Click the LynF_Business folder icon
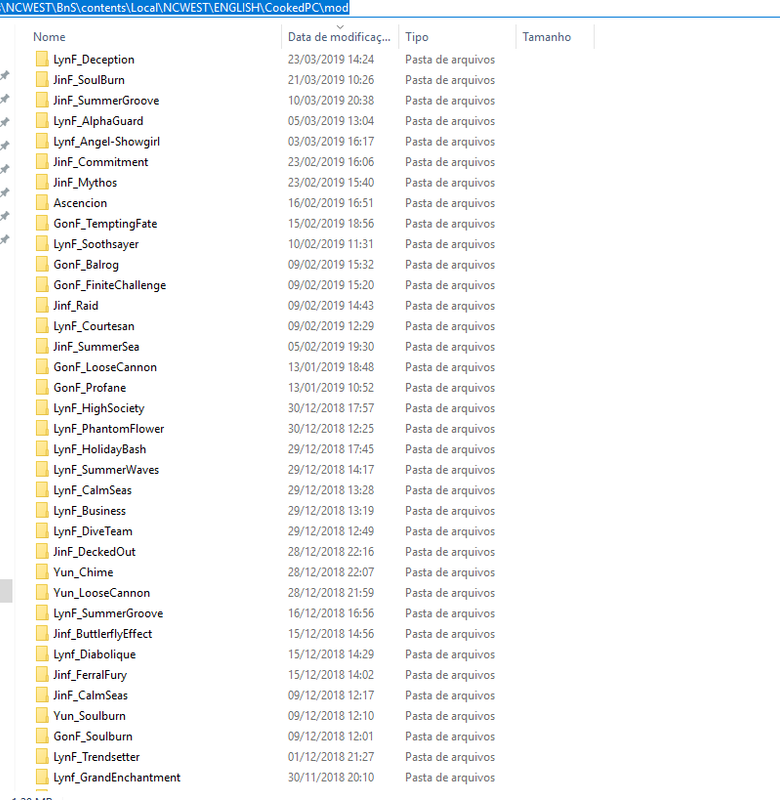The width and height of the screenshot is (780, 800). 42,511
